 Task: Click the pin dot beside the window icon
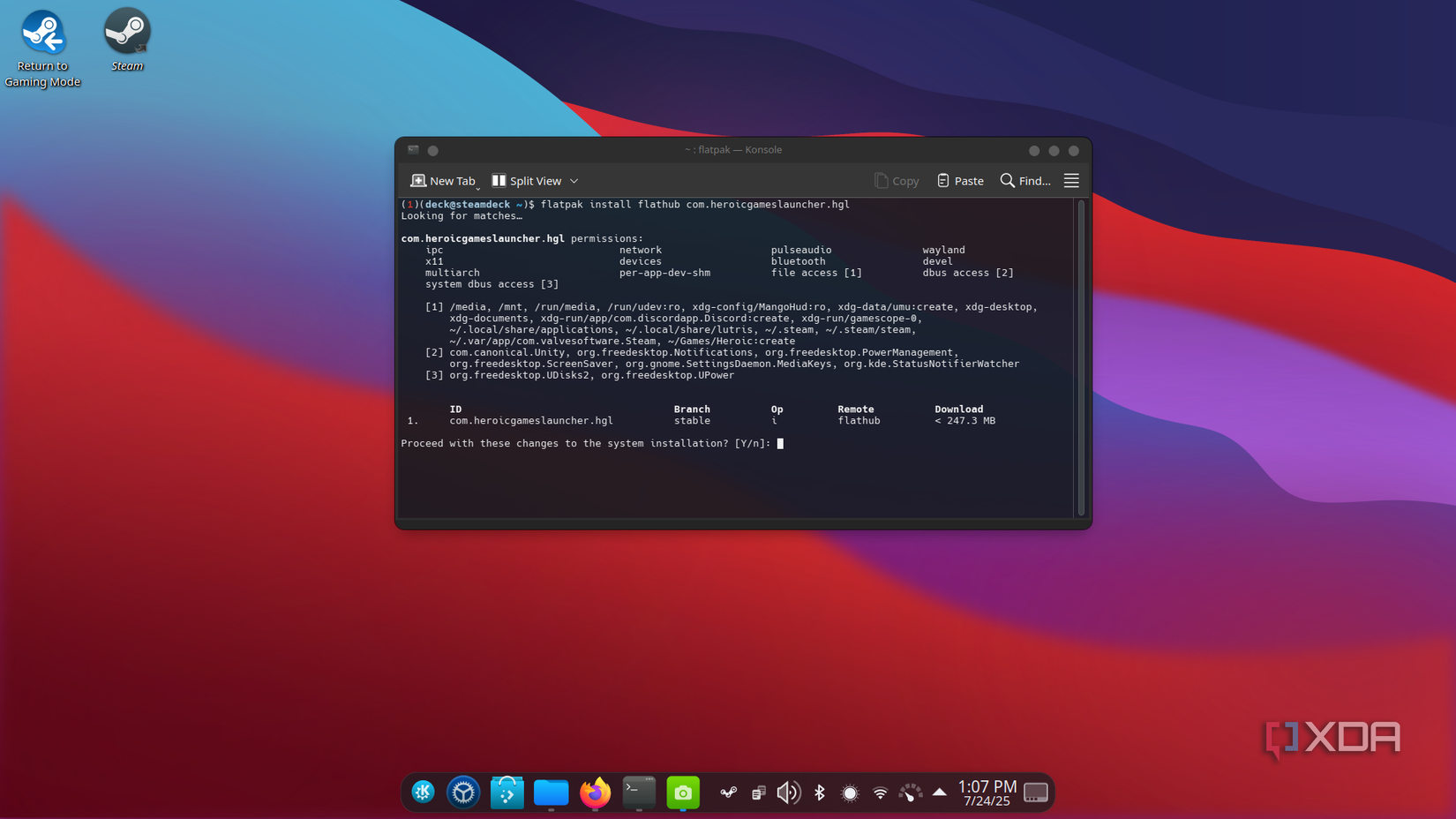pos(433,151)
